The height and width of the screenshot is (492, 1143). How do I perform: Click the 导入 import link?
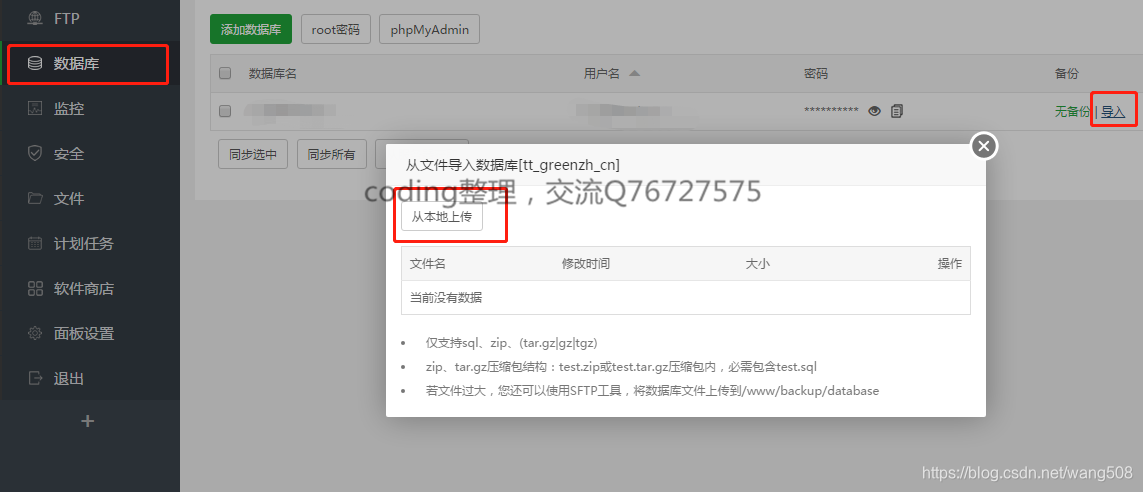coord(1113,112)
